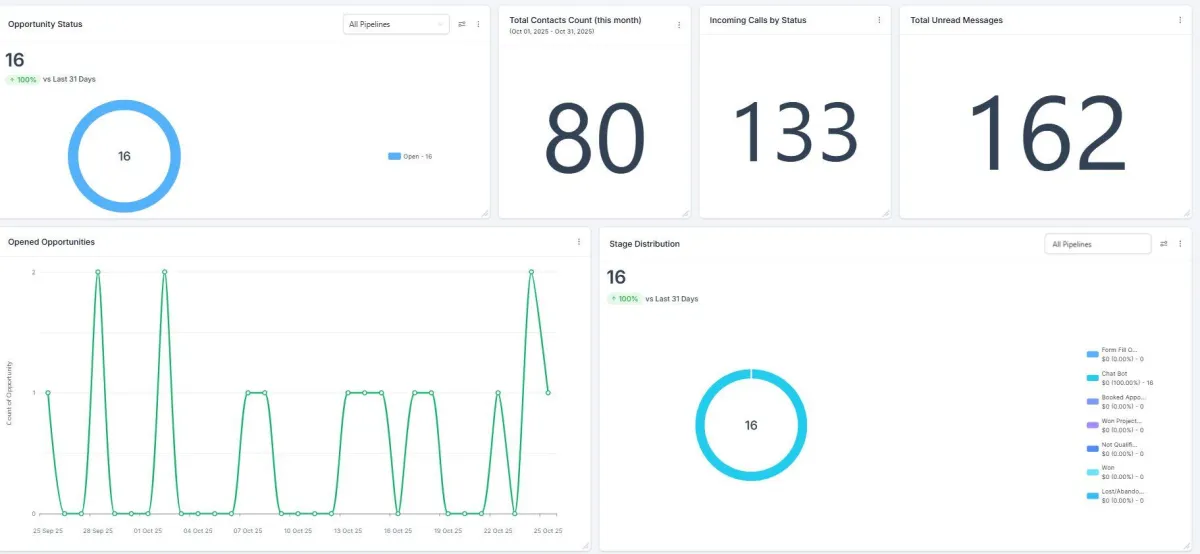Click the Not Qualifi... legend label
The height and width of the screenshot is (554, 1200).
pyautogui.click(x=1119, y=444)
